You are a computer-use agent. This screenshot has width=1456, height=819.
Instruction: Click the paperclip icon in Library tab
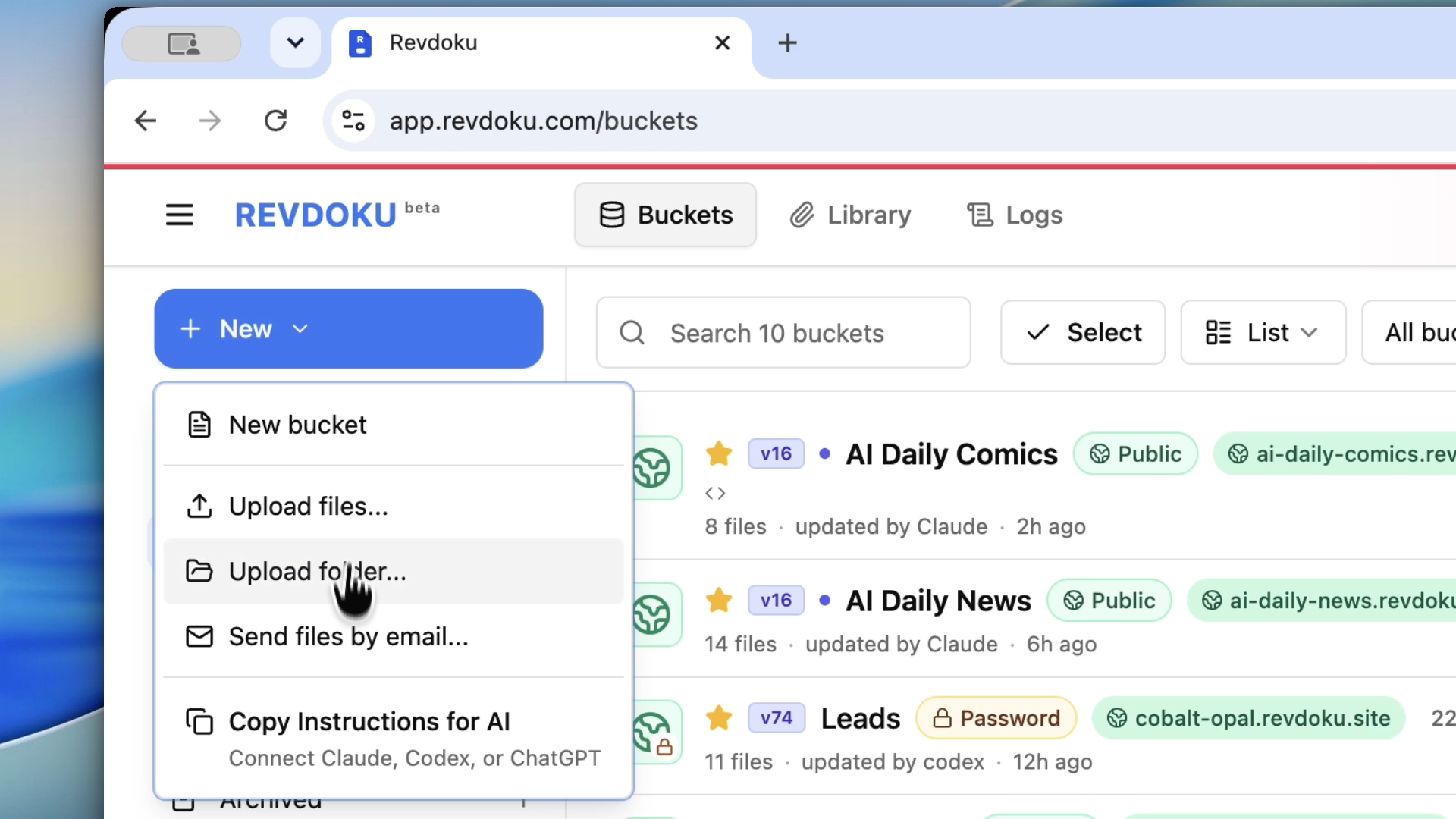pos(802,215)
